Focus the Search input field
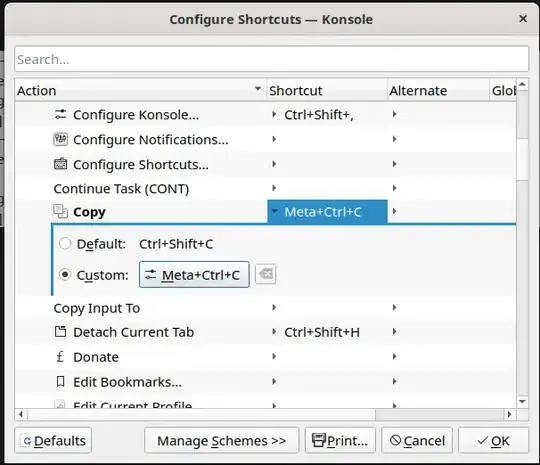The image size is (540, 465). tap(271, 59)
